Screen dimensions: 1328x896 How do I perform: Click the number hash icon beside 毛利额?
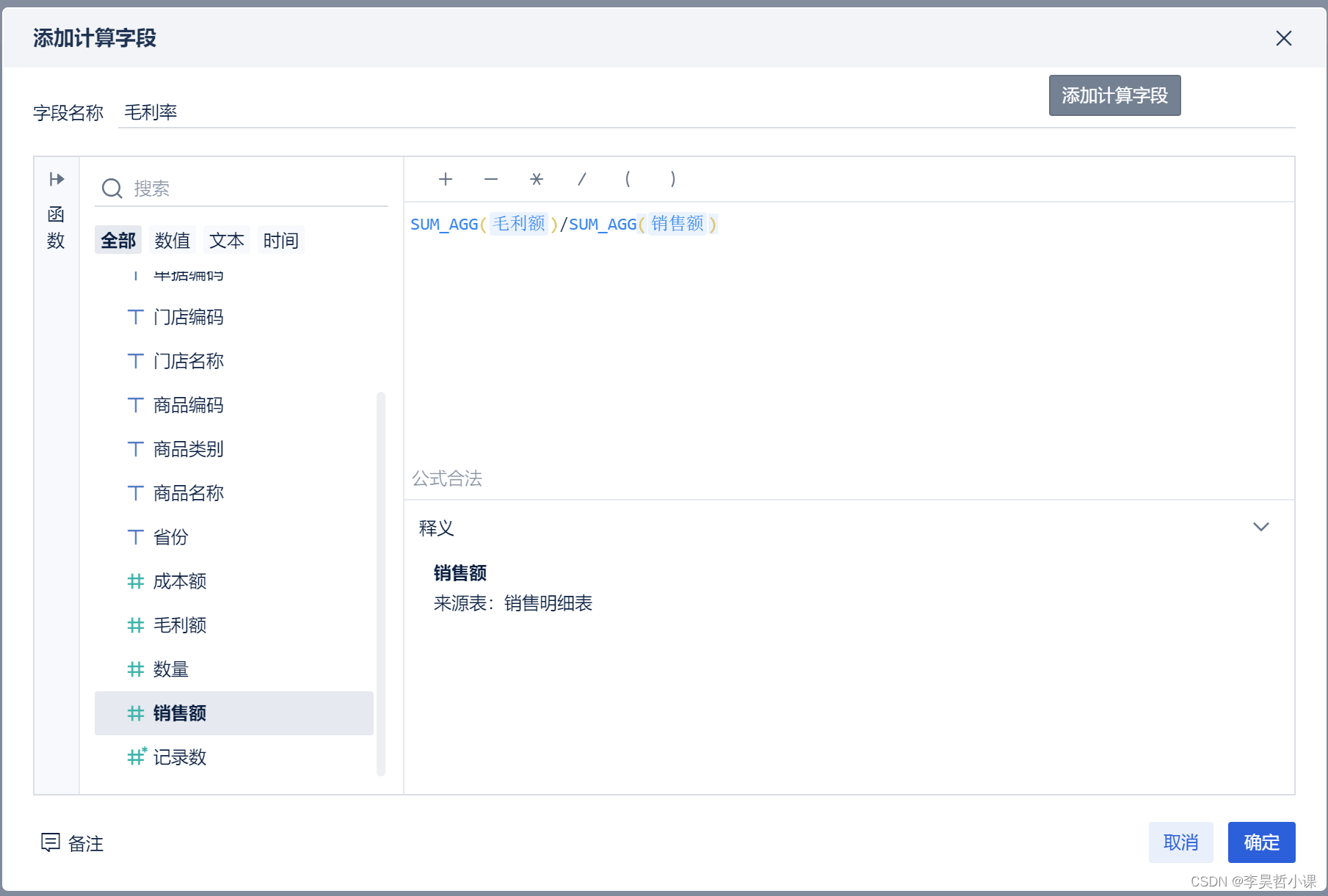135,625
